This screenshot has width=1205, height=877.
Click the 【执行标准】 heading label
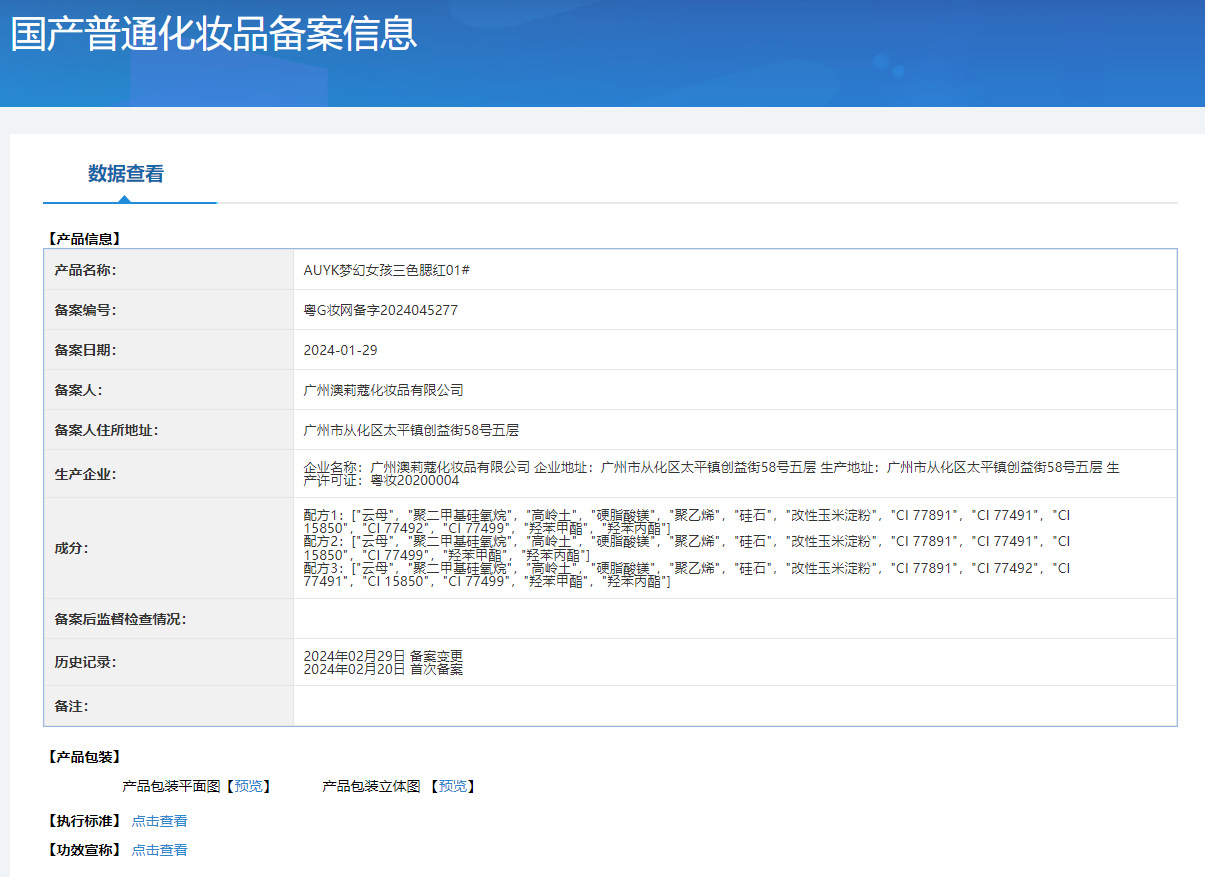(83, 821)
